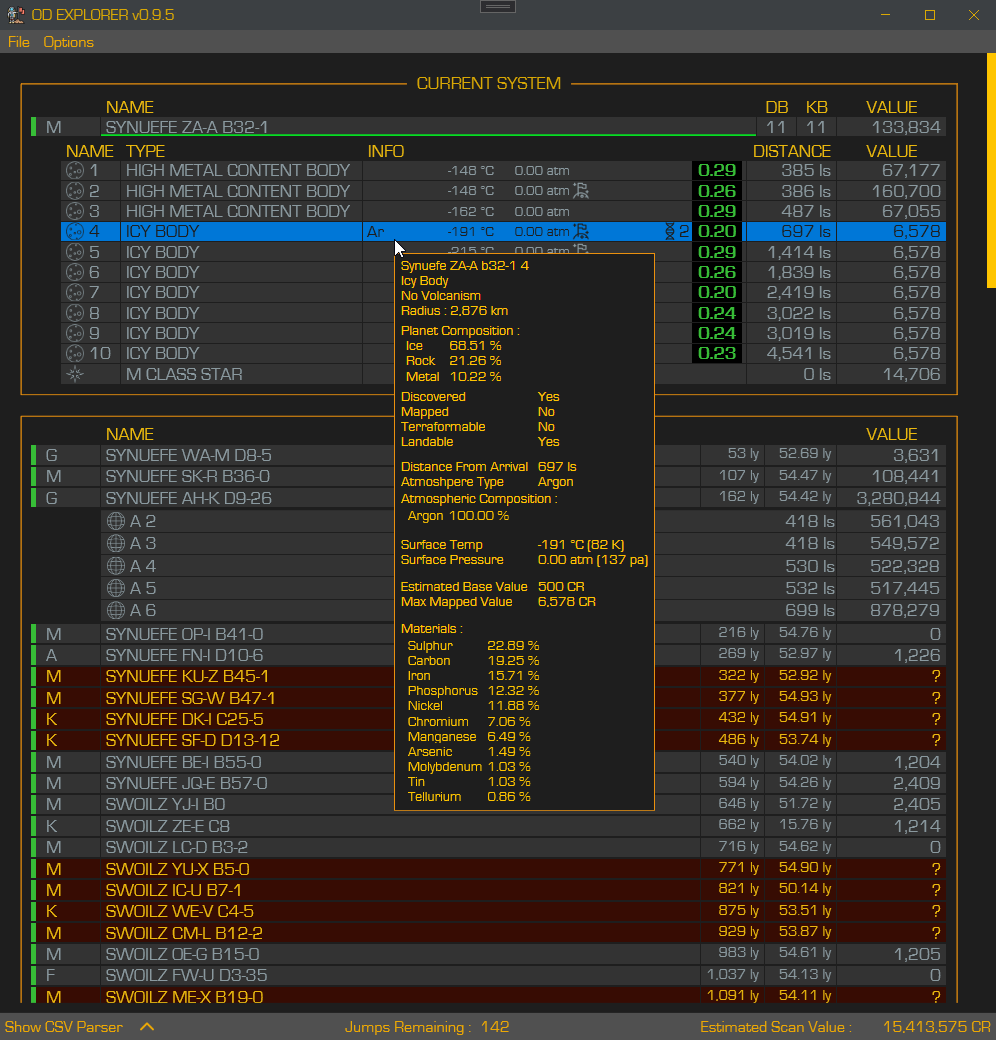Open the File menu

click(x=19, y=42)
